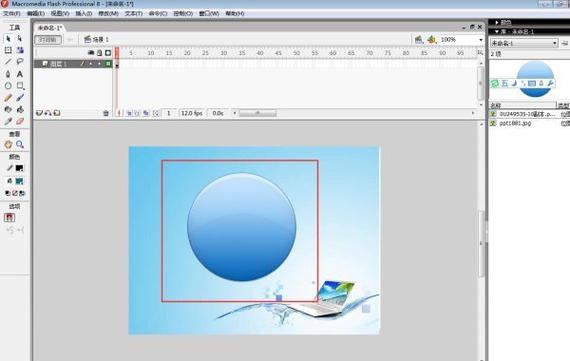The height and width of the screenshot is (361, 570).
Task: Click the No Color icon
Action: click(15, 193)
